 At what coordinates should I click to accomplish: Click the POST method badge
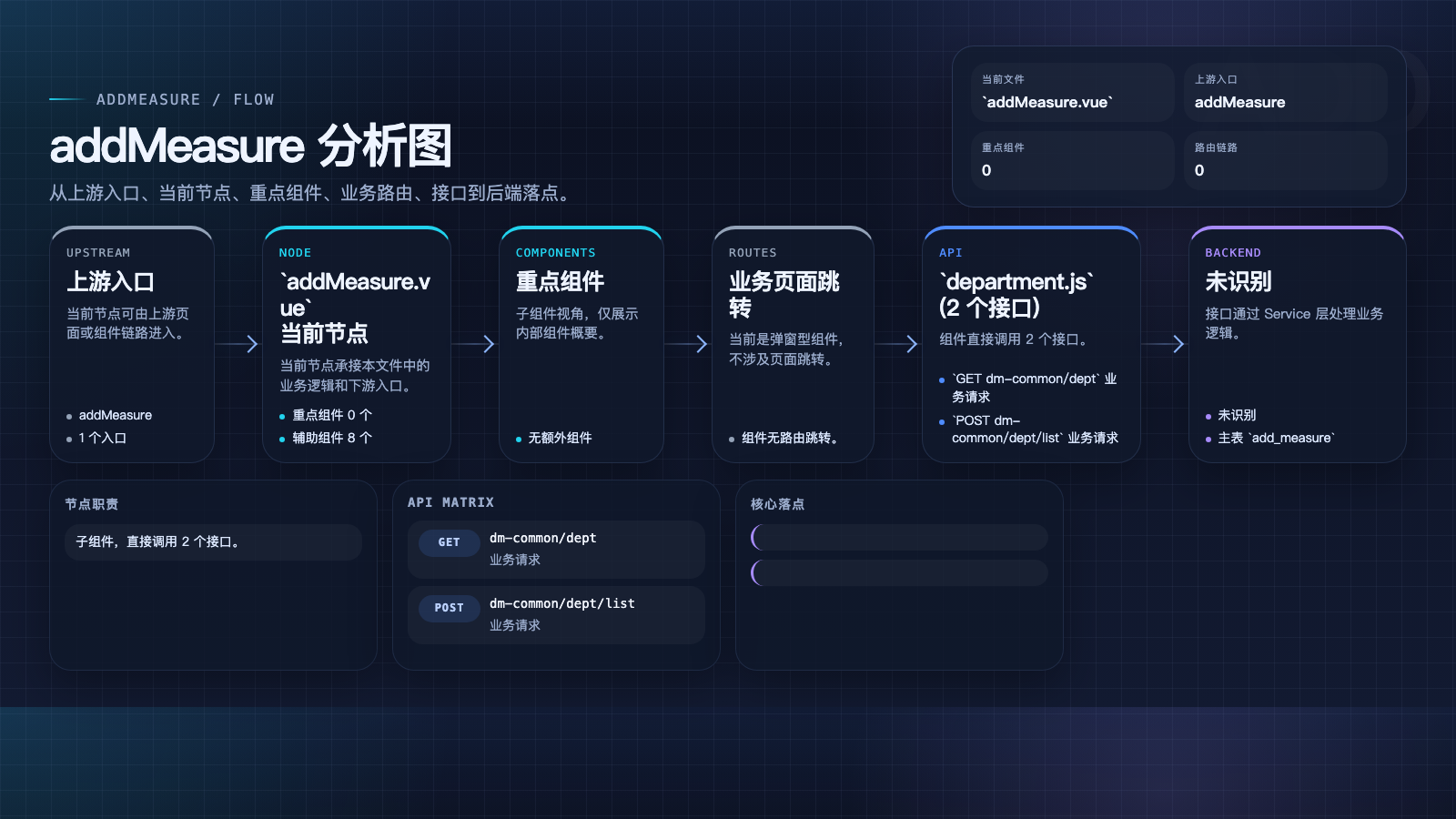coord(450,608)
